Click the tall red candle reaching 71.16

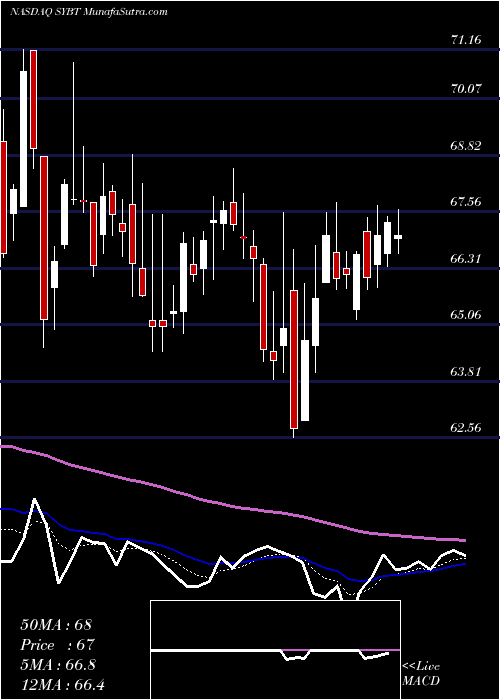33,99
